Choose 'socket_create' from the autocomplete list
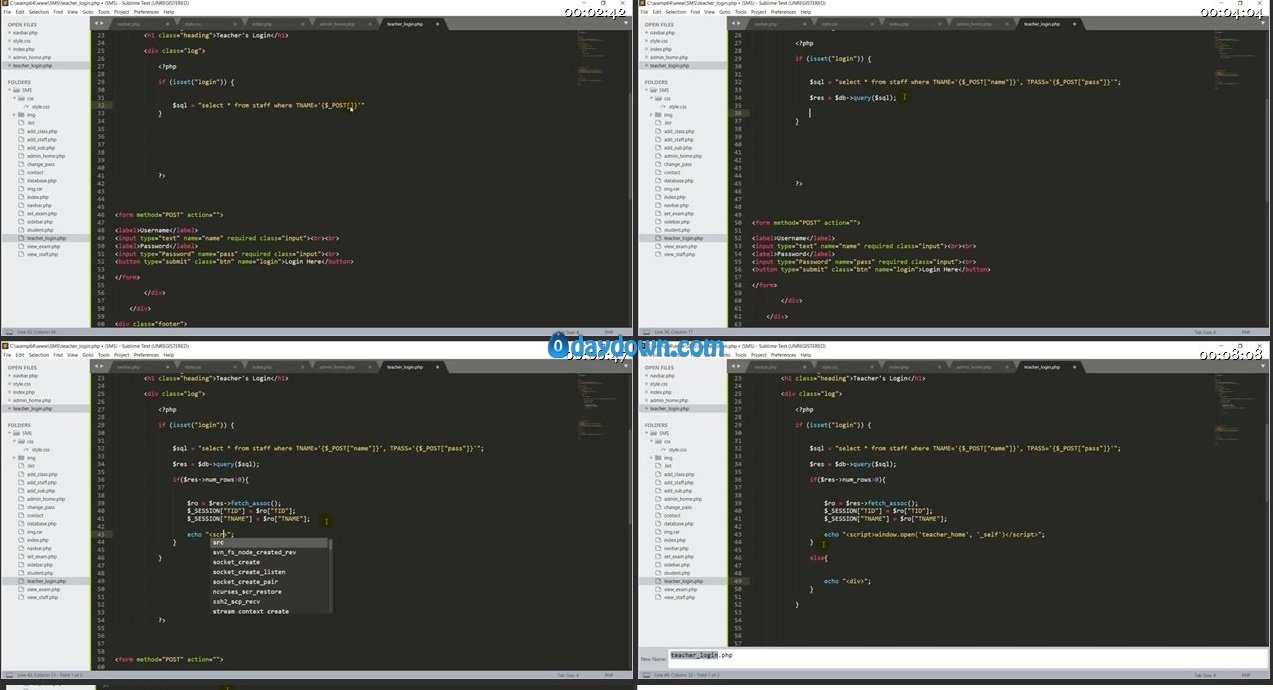The width and height of the screenshot is (1273, 690). click(x=269, y=562)
